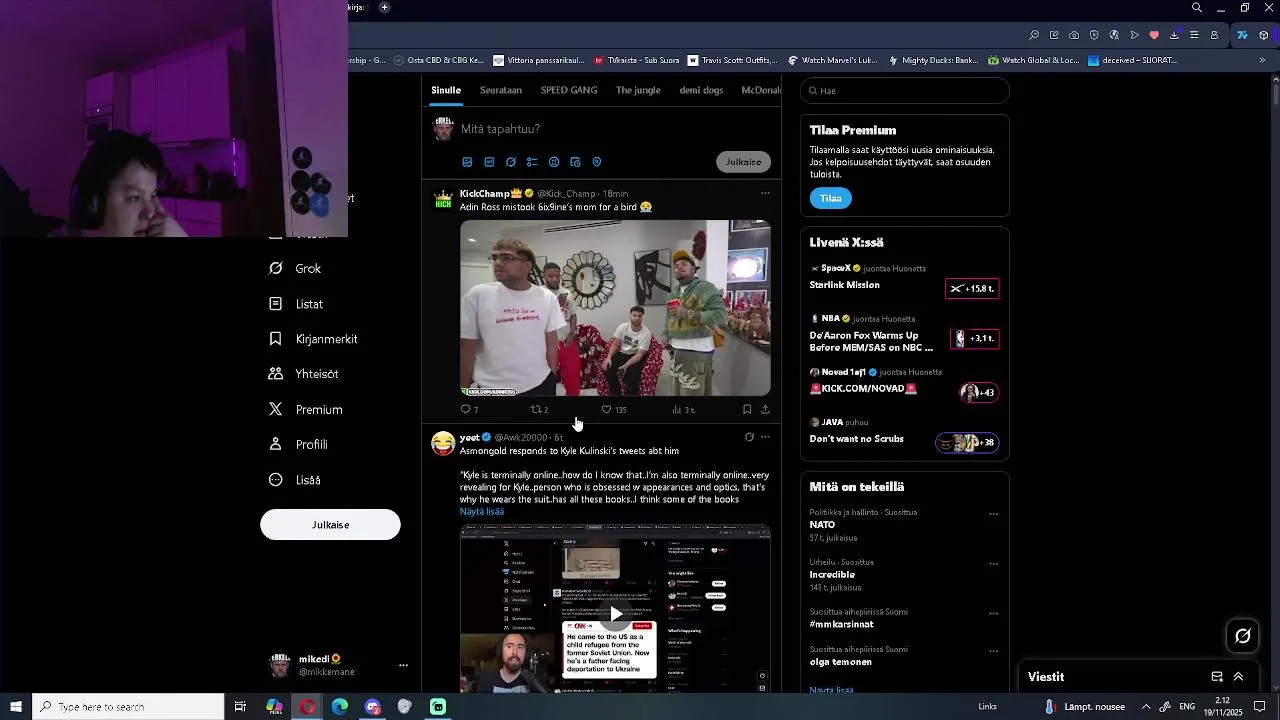1280x720 pixels.
Task: Expand yeet's post with Näytä lisää
Action: [482, 511]
